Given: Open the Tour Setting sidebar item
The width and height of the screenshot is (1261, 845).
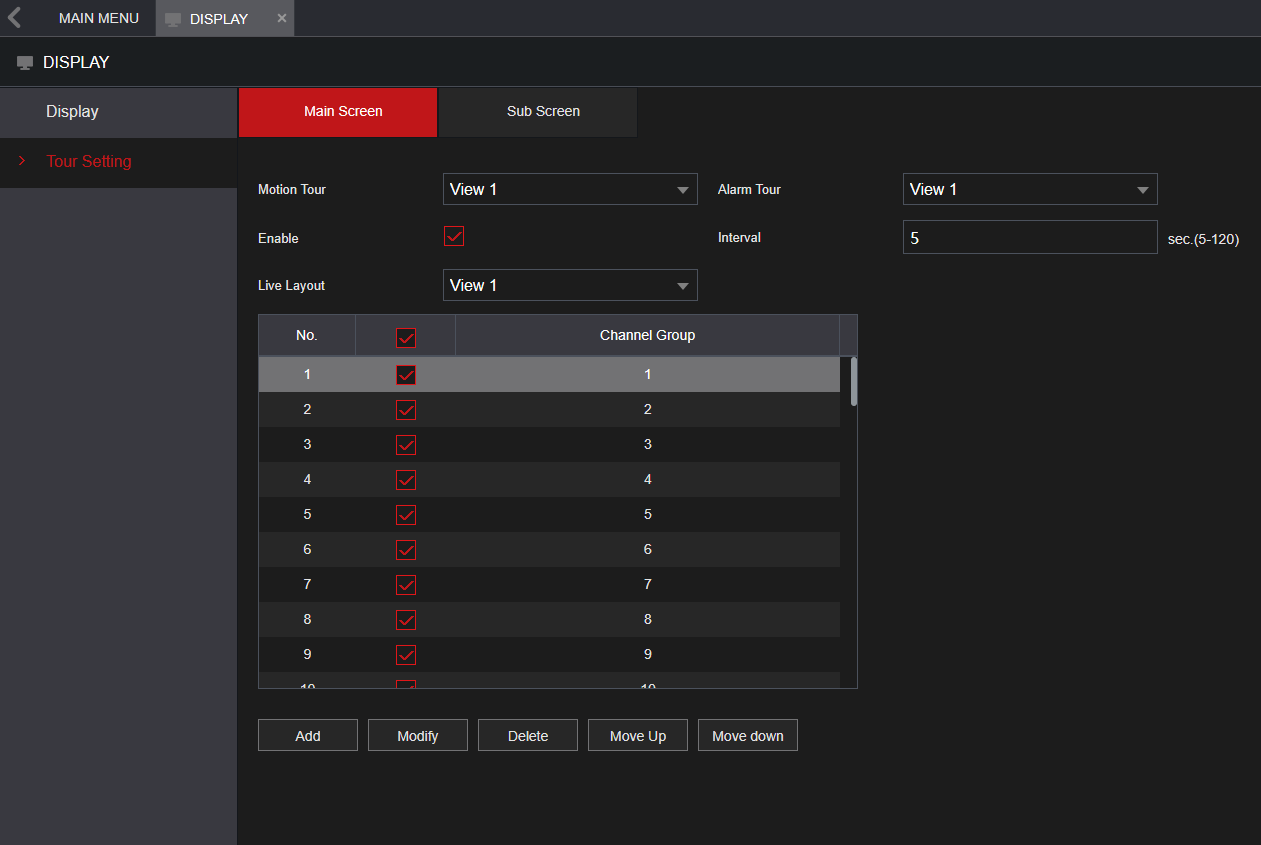Looking at the screenshot, I should pos(118,162).
